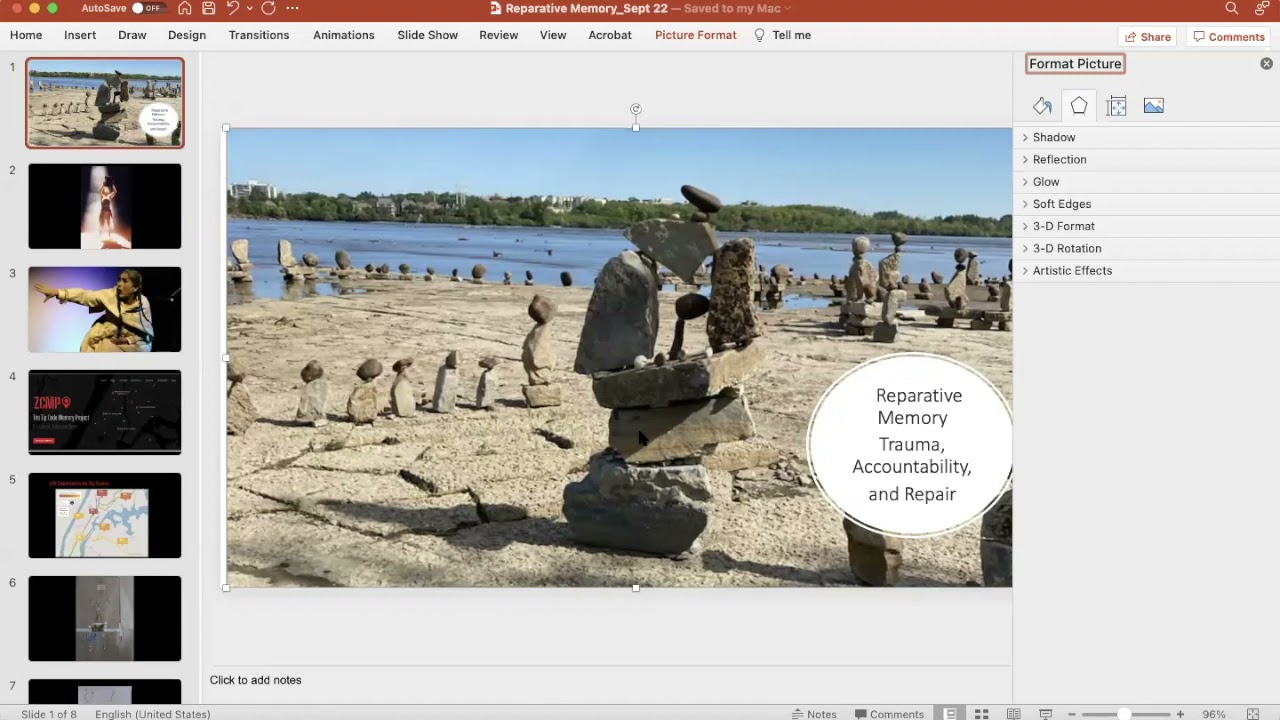Screen dimensions: 1280x720
Task: Start the slide show from status bar
Action: [x=1045, y=714]
